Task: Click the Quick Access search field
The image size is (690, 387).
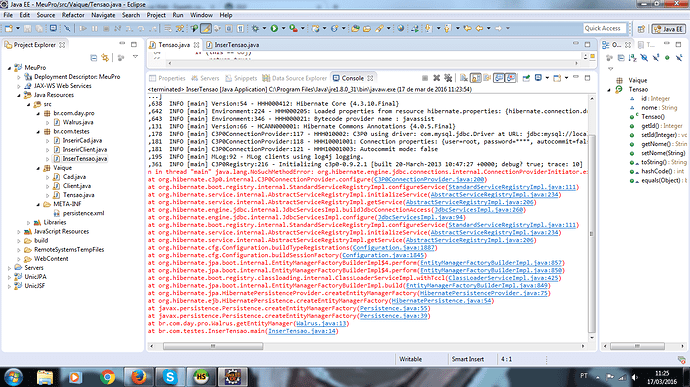Action: click(604, 28)
